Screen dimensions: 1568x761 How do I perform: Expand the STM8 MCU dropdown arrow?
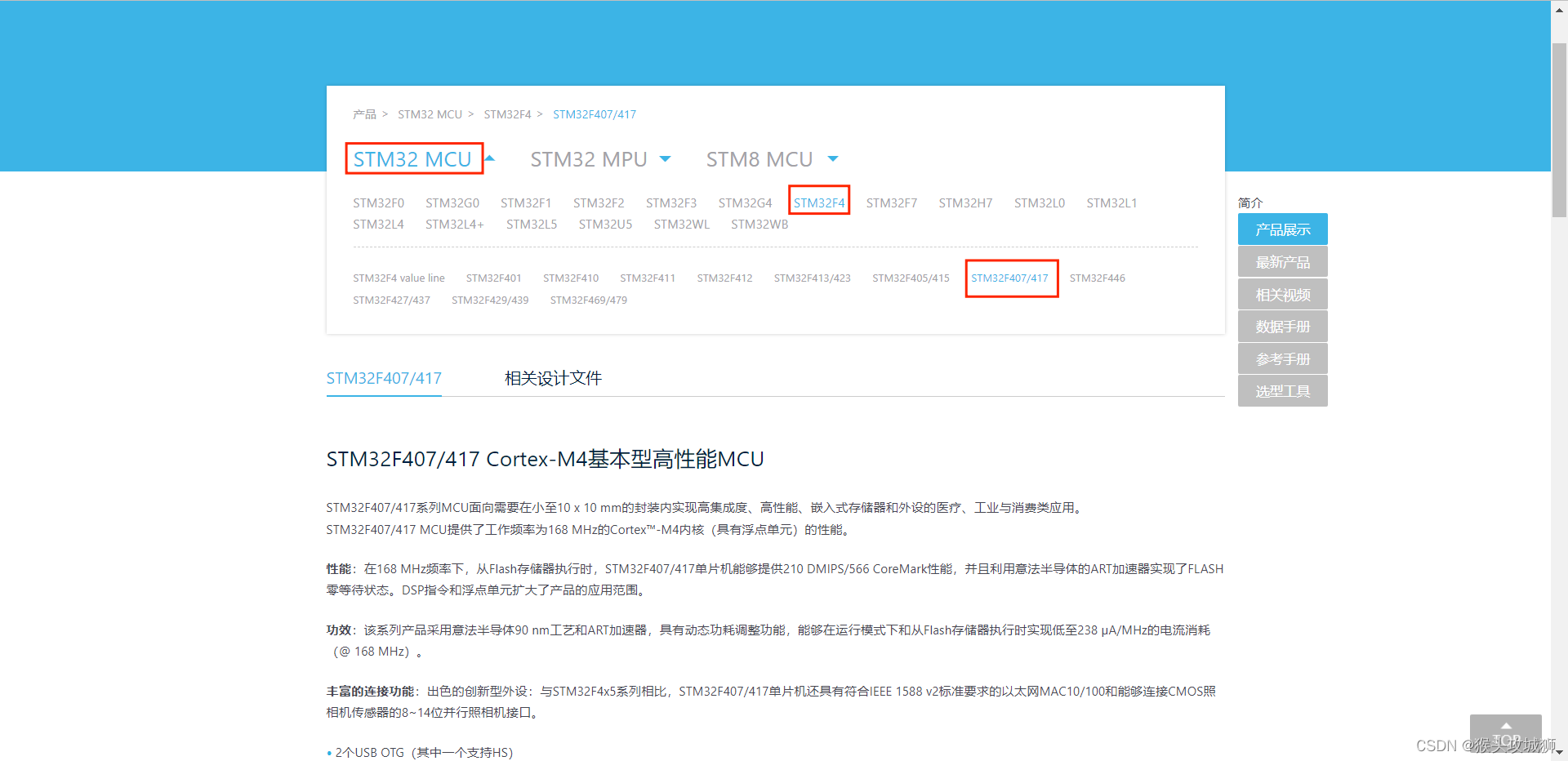[833, 159]
